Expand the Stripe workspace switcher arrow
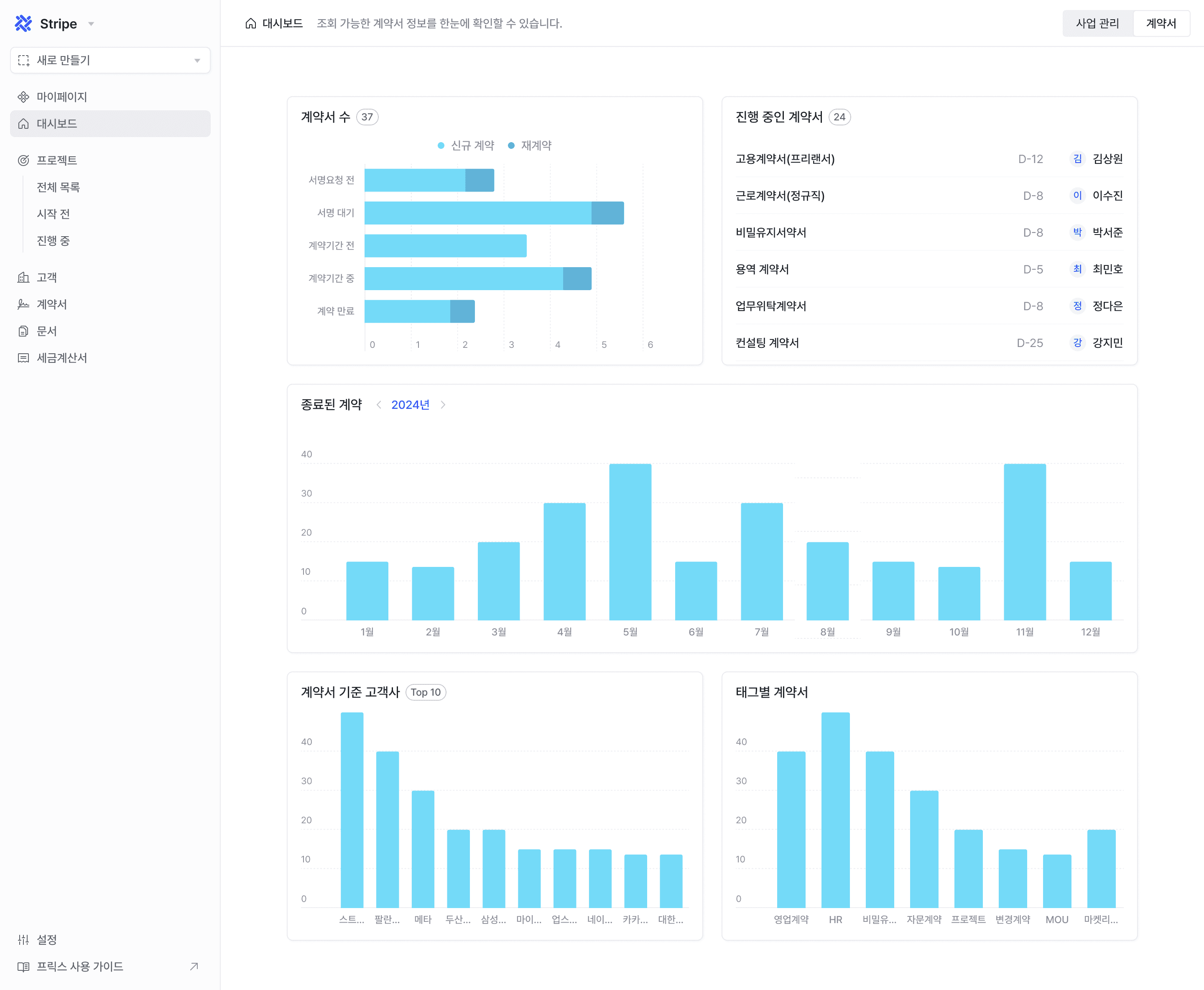The image size is (1204, 990). pos(91,24)
